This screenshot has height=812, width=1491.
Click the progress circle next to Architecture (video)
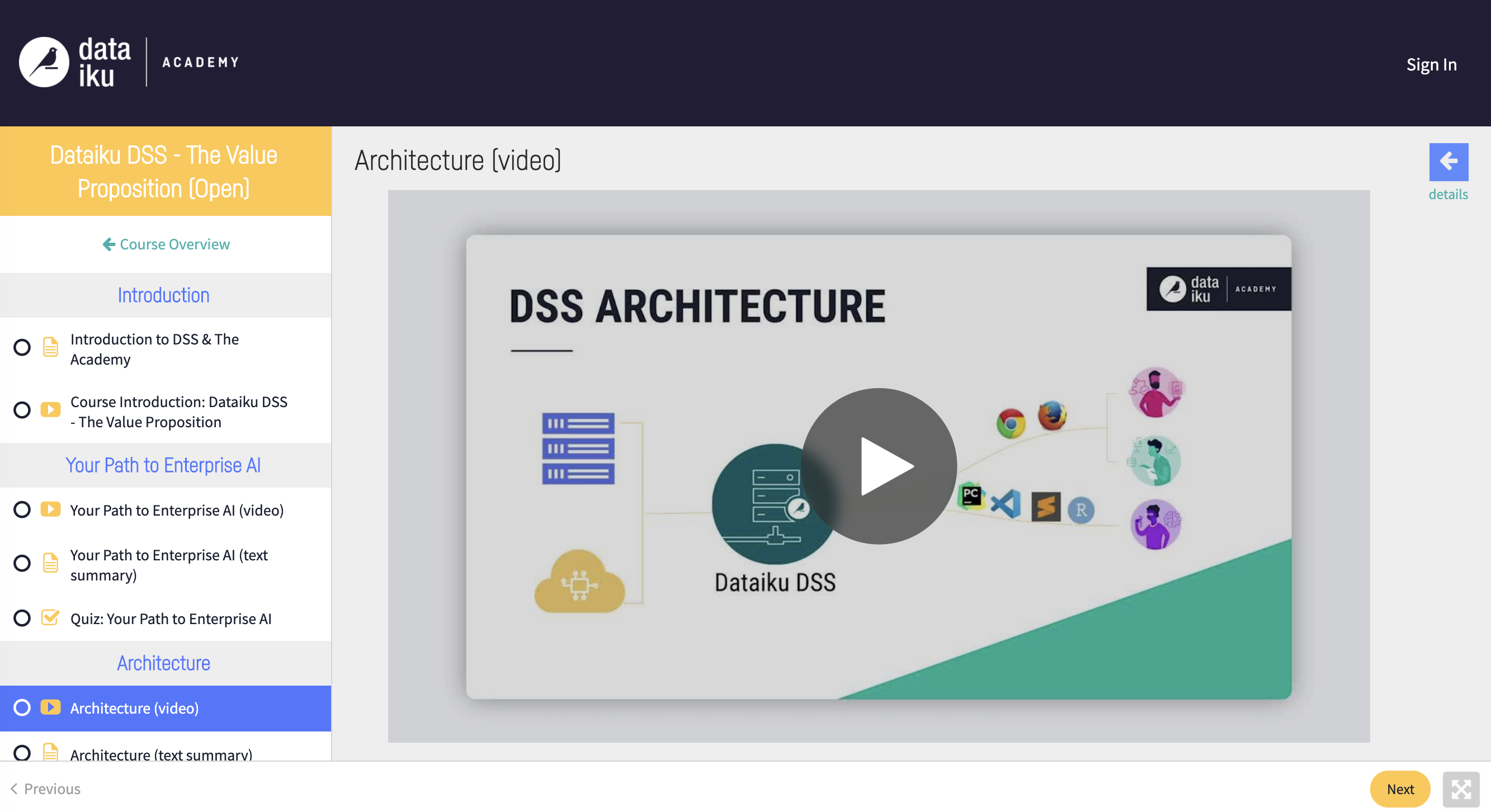[22, 707]
